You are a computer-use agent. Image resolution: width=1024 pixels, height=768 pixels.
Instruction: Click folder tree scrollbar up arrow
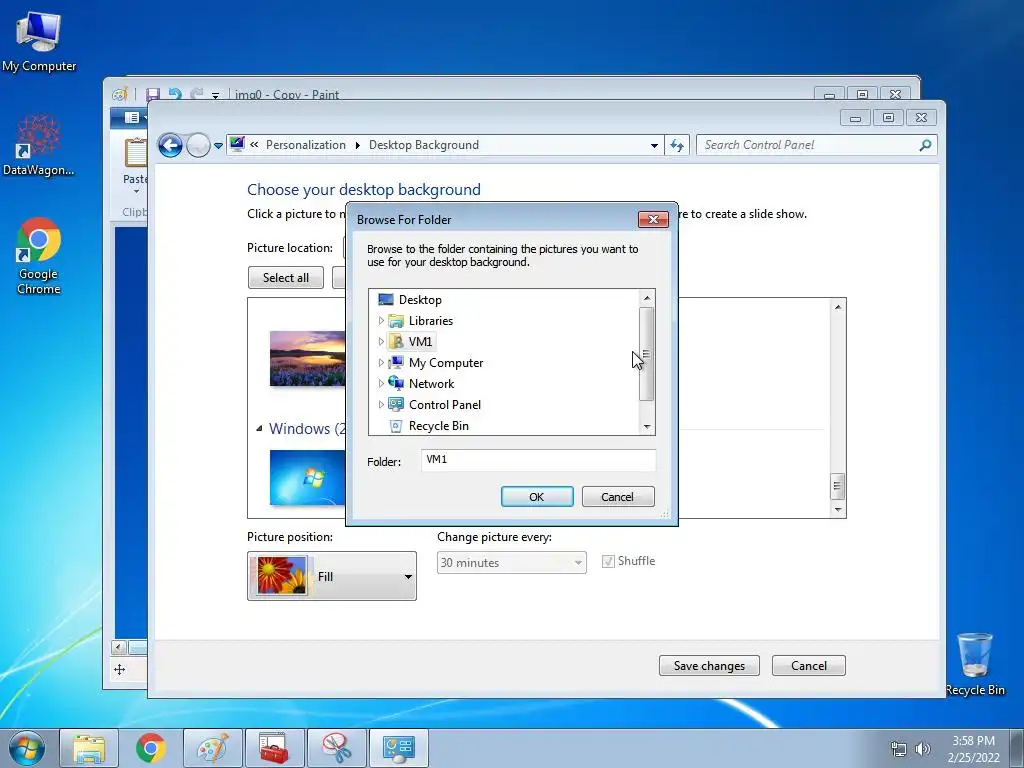pos(647,298)
